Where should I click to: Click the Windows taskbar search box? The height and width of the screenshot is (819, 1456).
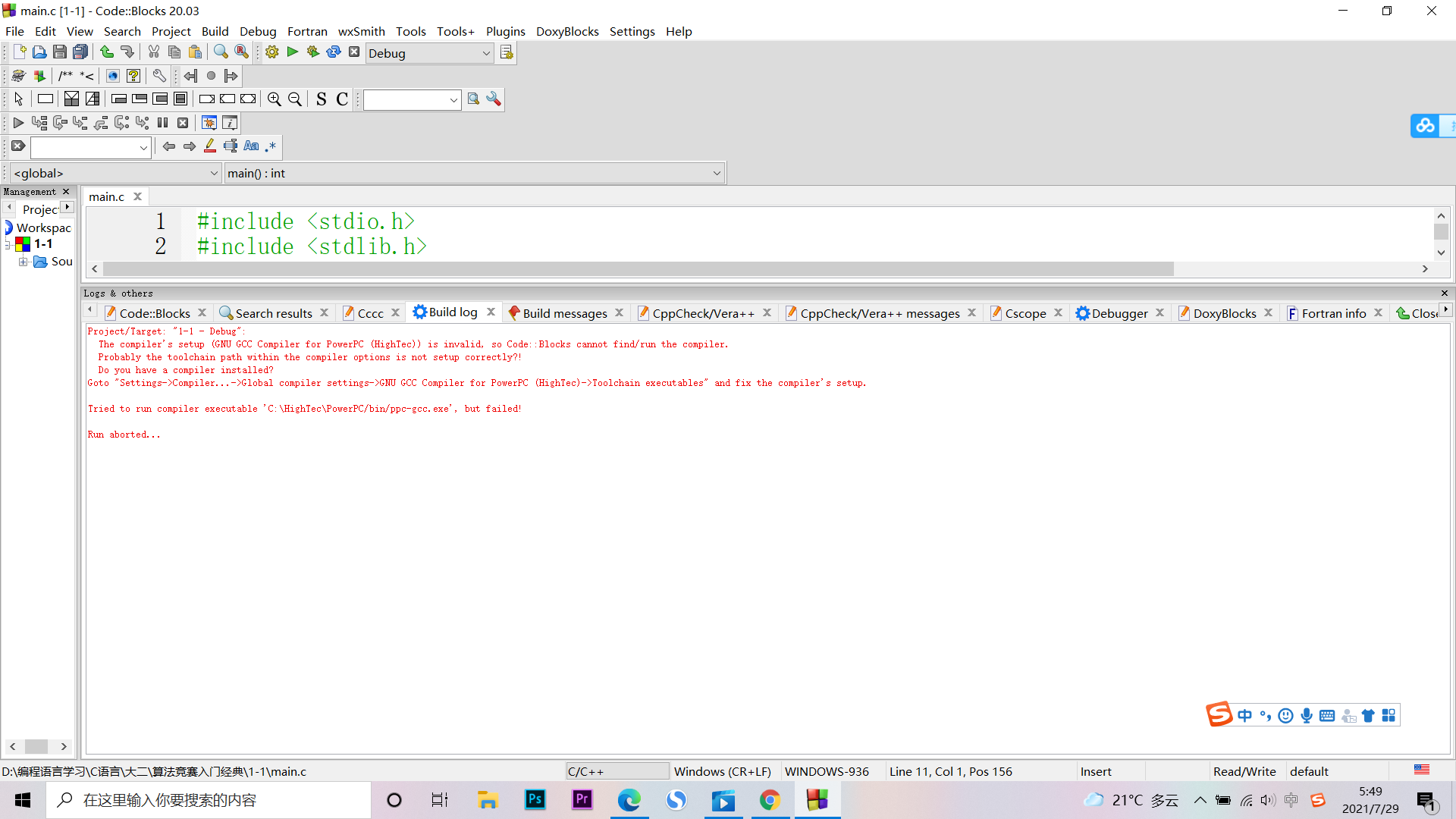[x=209, y=800]
